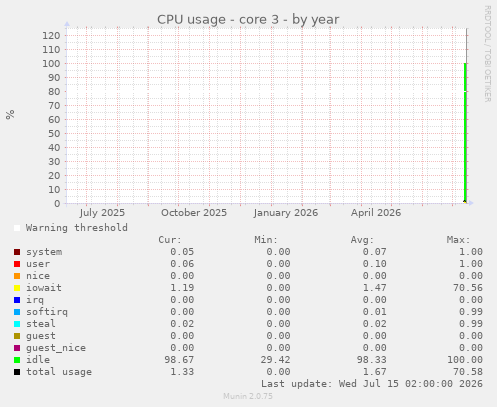497x407 pixels.
Task: Click the user red color swatch
Action: click(x=17, y=264)
